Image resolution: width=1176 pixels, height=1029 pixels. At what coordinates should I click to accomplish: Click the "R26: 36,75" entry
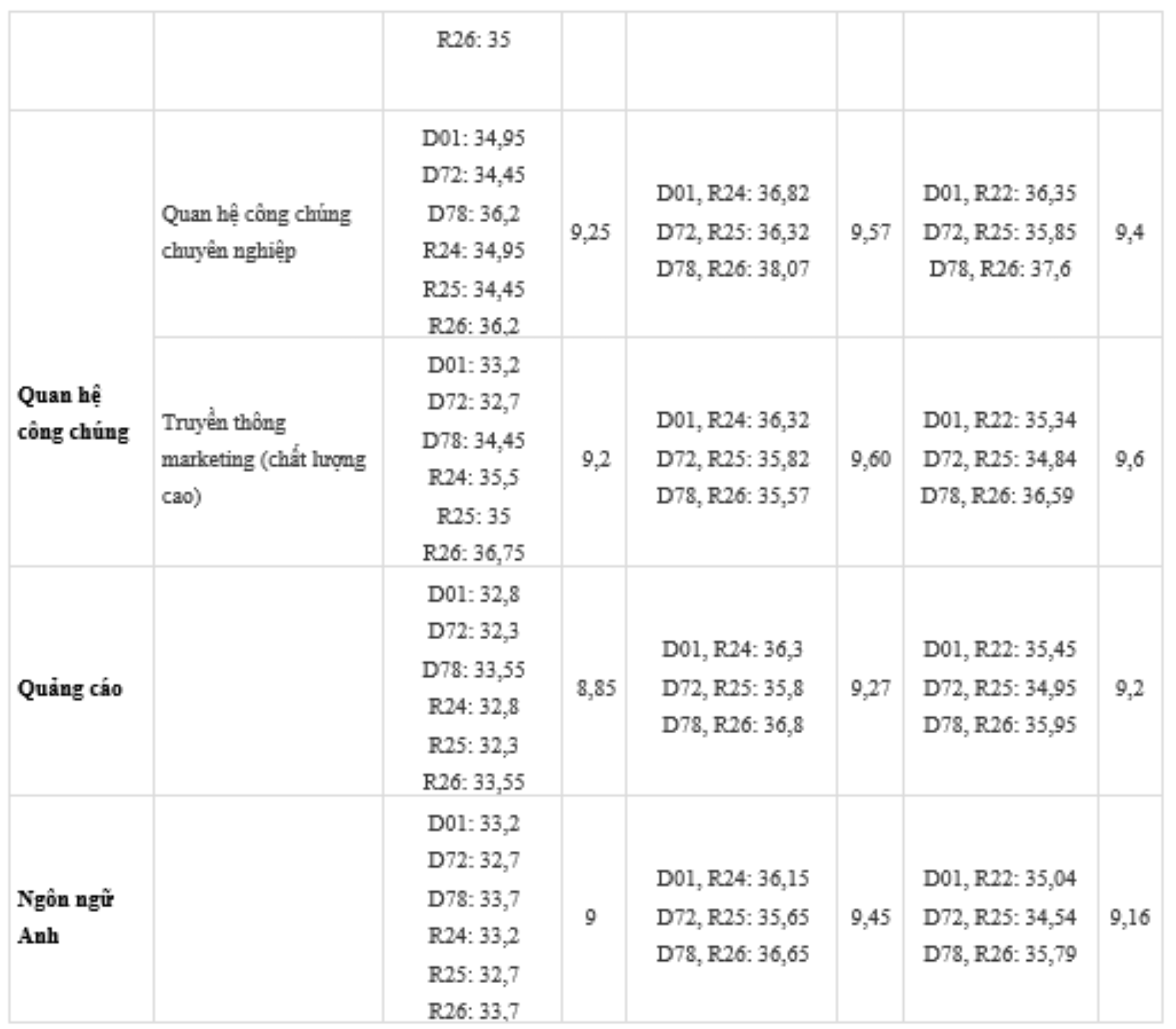point(473,553)
